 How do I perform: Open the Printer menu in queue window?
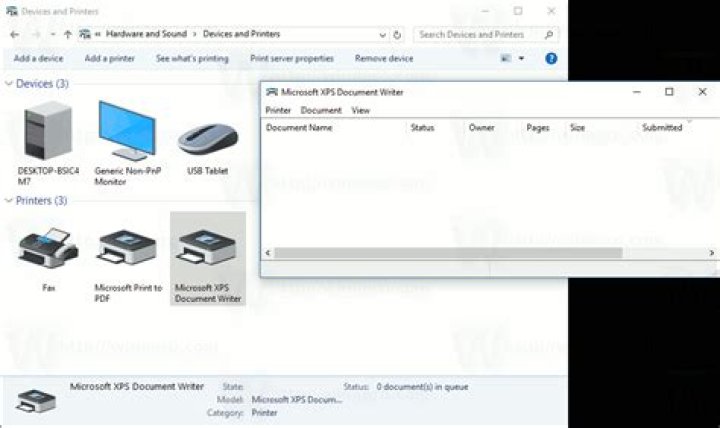(278, 110)
